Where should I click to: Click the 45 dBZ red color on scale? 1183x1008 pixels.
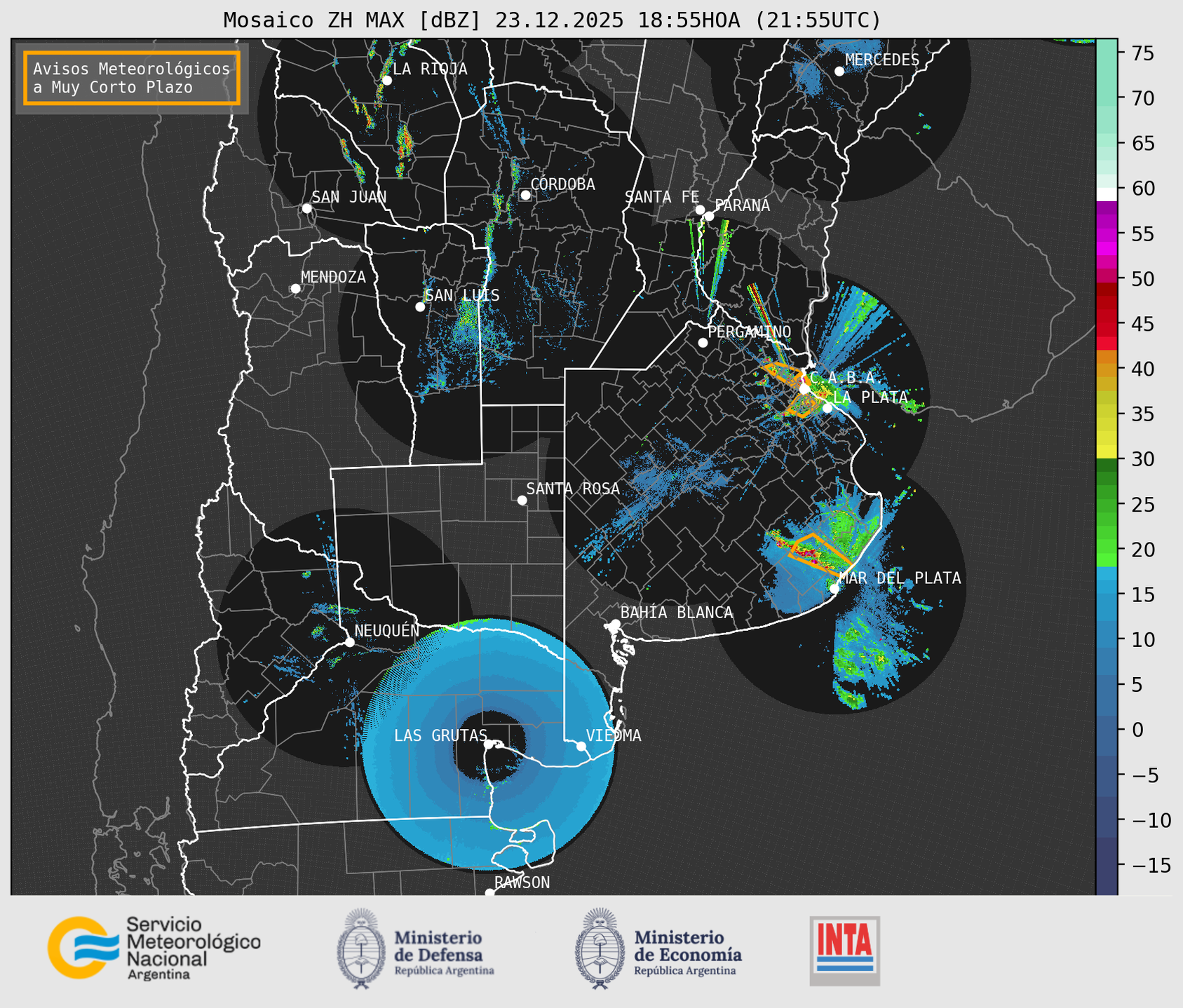[1107, 324]
